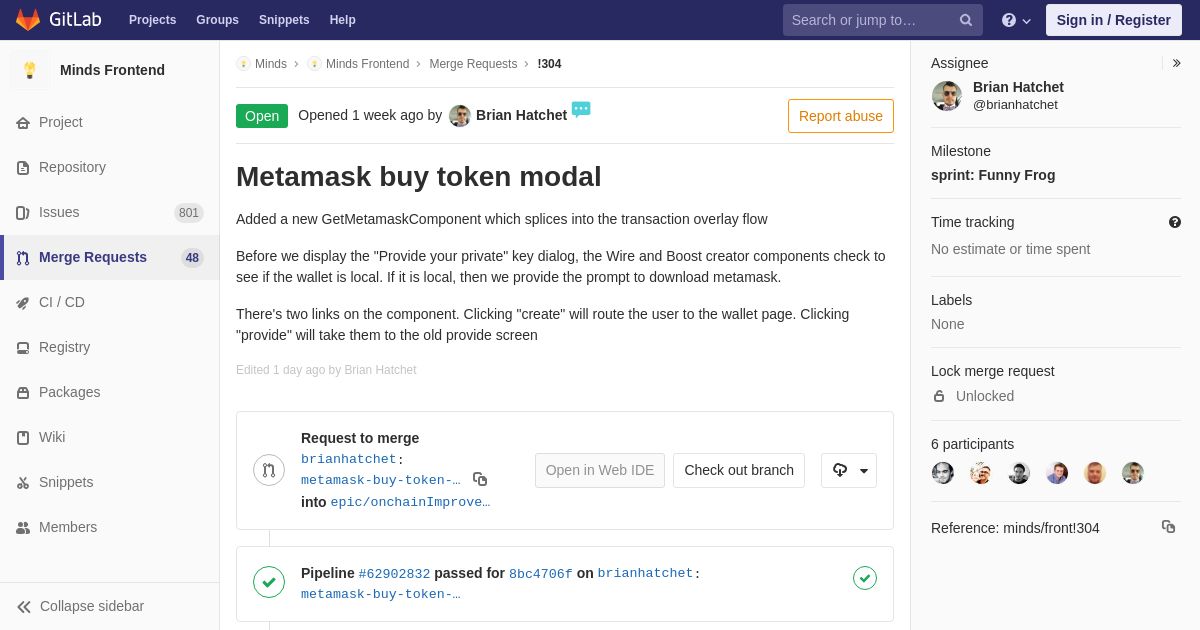Click the epic/onchainImprove target branch link
The image size is (1200, 630).
click(410, 502)
